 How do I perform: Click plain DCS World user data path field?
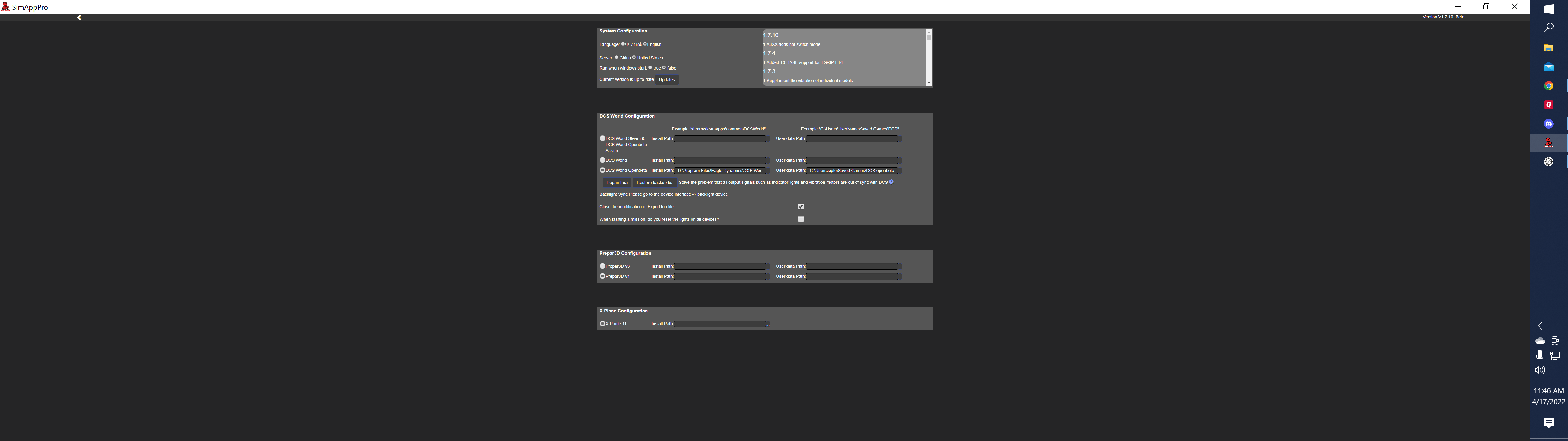pyautogui.click(x=852, y=161)
